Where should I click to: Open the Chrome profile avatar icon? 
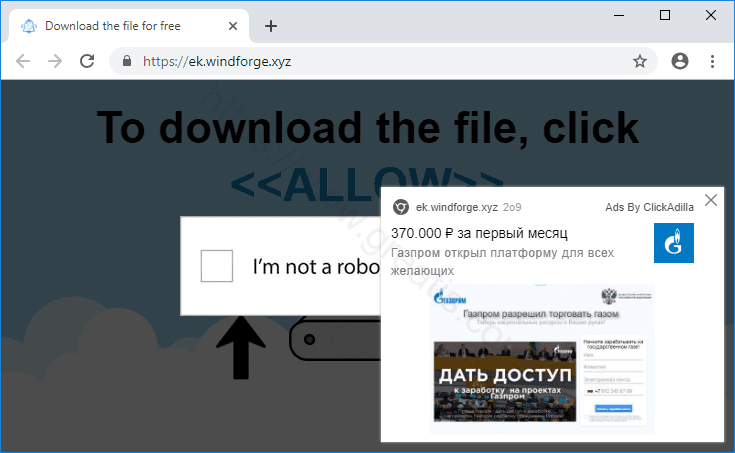tap(680, 61)
